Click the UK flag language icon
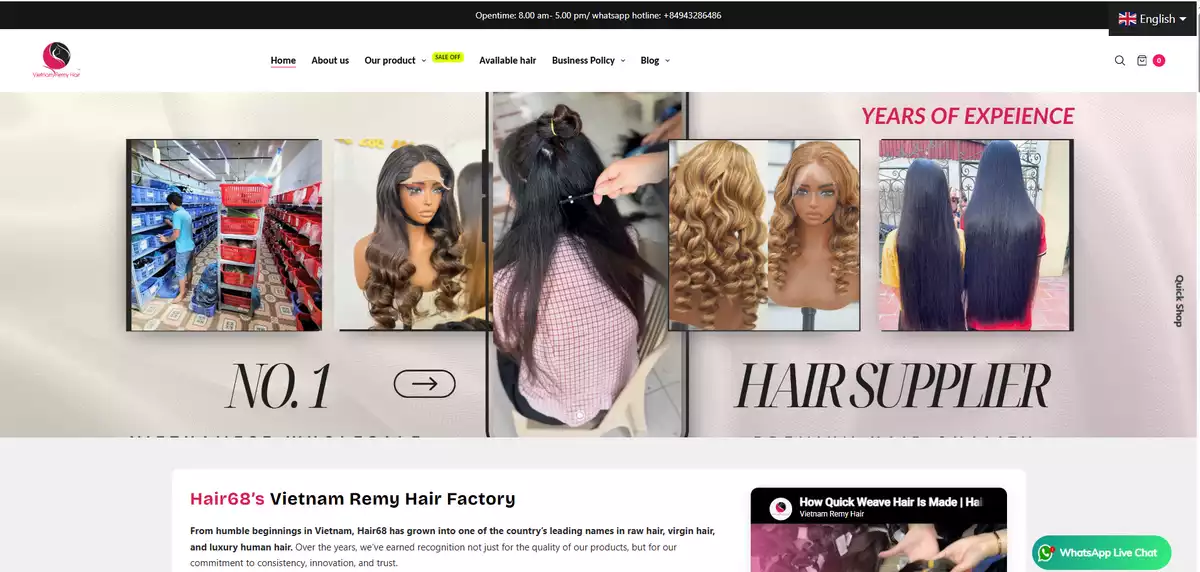Viewport: 1200px width, 572px height. (1127, 19)
